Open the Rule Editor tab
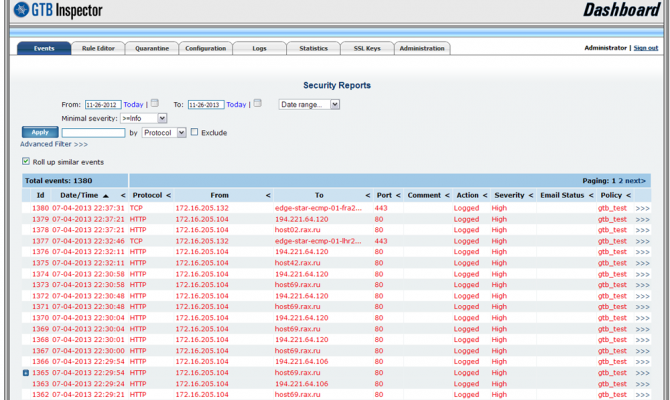The width and height of the screenshot is (670, 400). 98,48
